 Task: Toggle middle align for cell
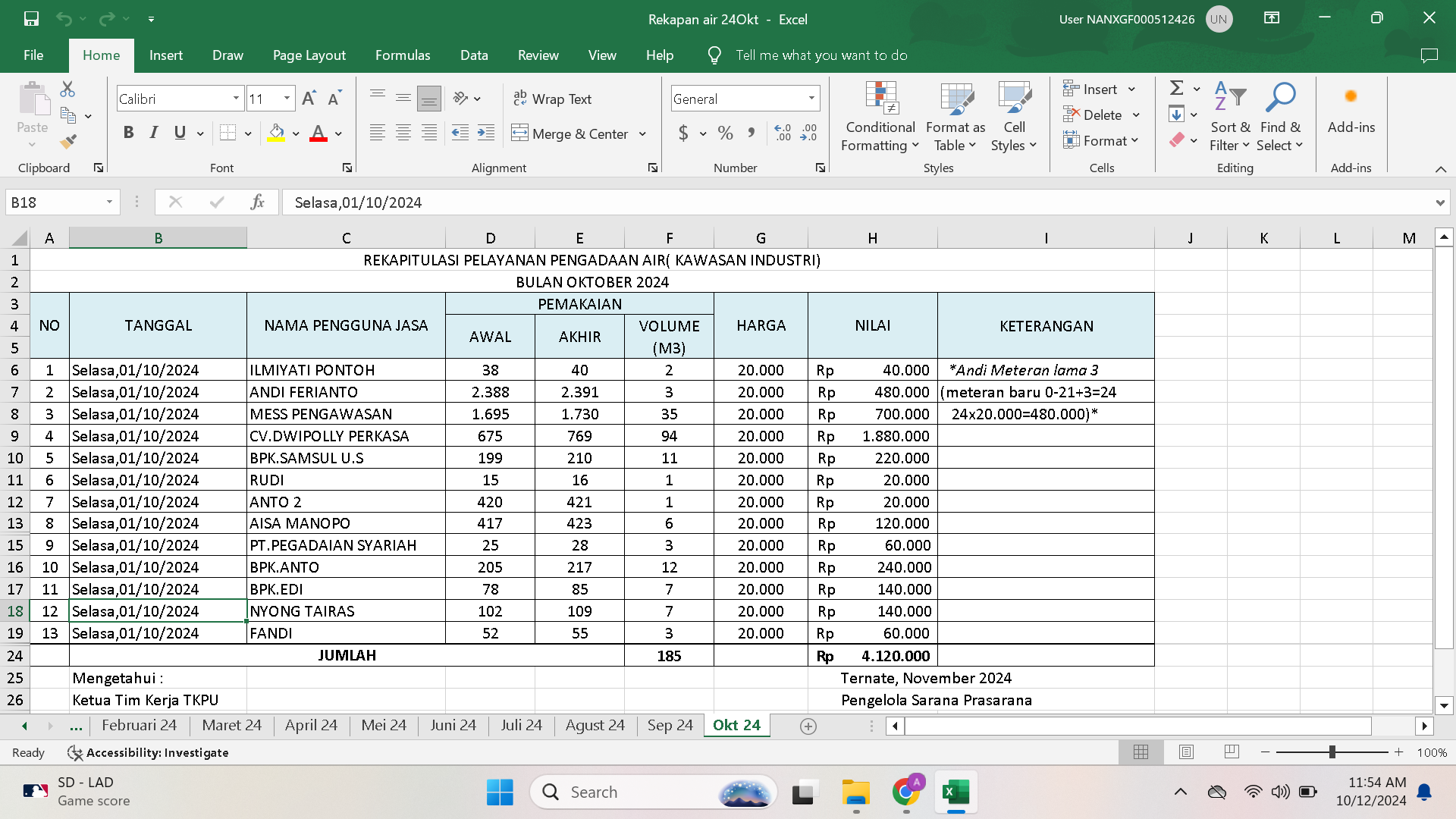click(x=403, y=99)
